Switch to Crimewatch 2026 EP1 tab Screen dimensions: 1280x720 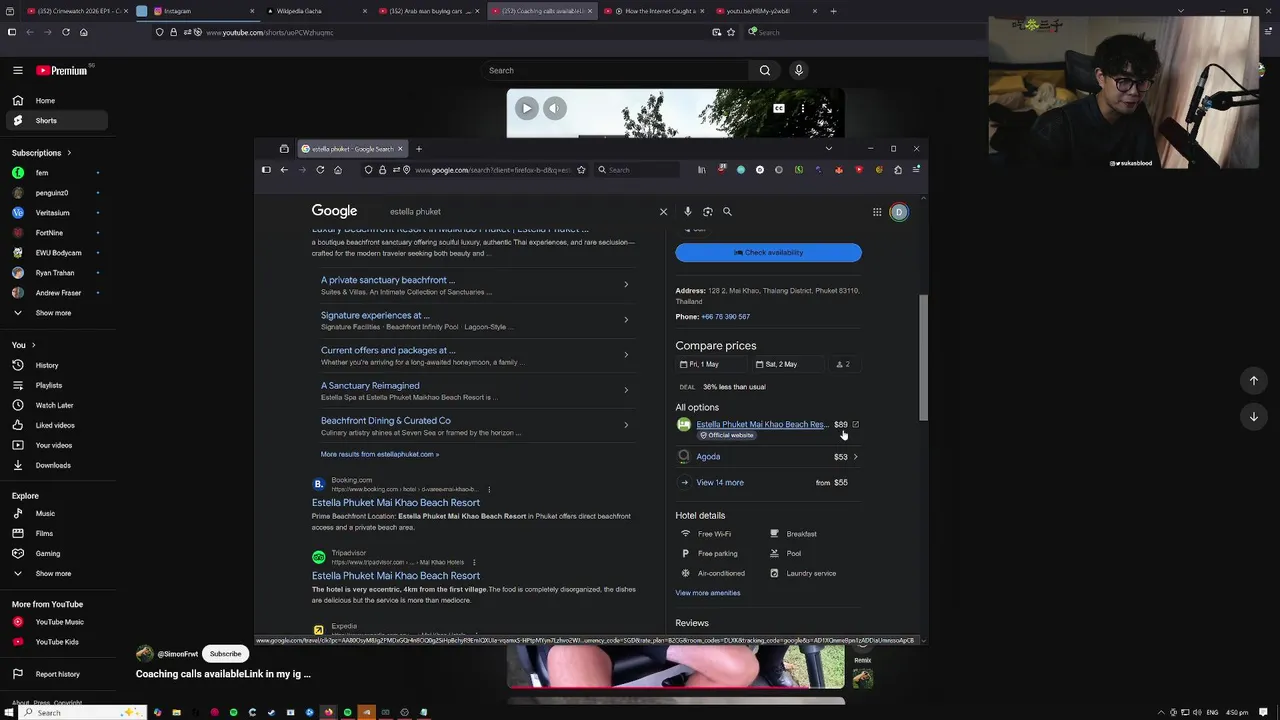coord(76,11)
